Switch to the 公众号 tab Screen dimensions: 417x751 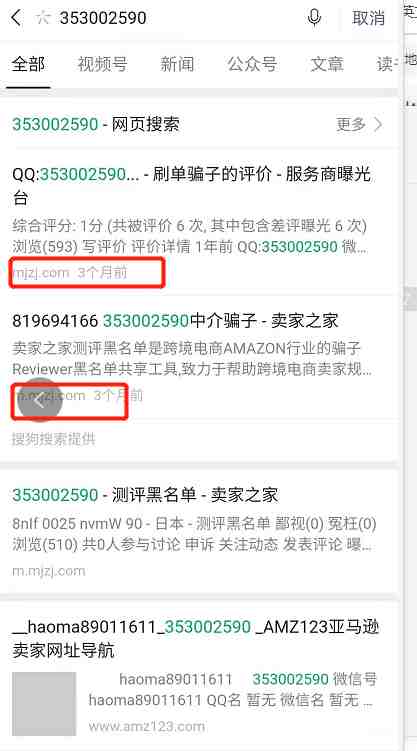(252, 64)
